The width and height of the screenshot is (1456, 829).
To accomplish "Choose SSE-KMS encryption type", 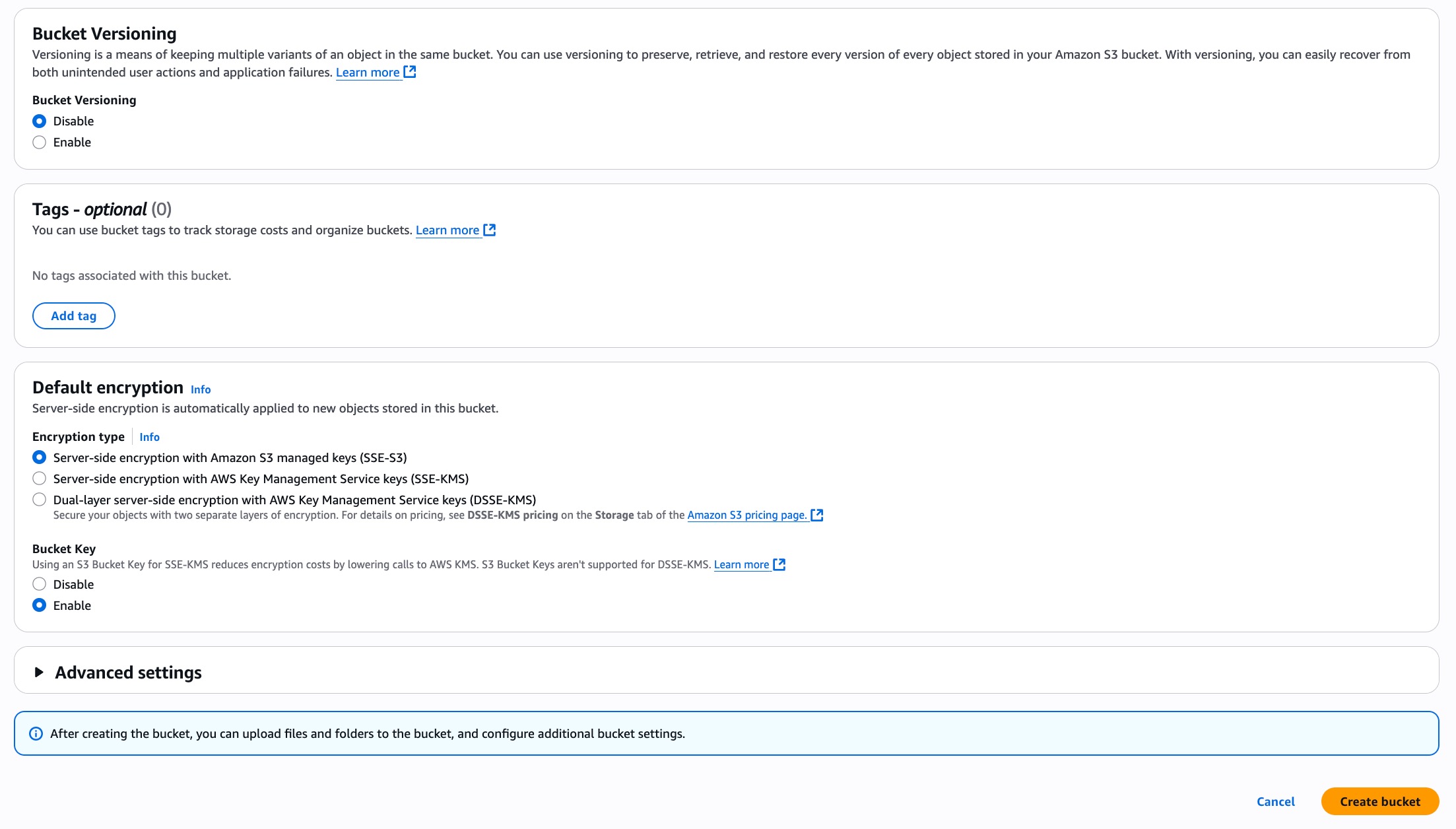I will 39,479.
